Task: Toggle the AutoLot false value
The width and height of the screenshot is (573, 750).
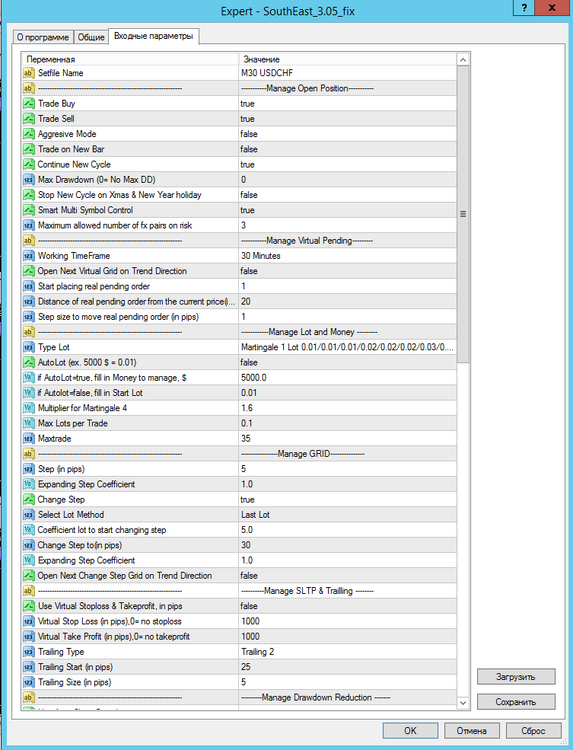Action: point(347,363)
